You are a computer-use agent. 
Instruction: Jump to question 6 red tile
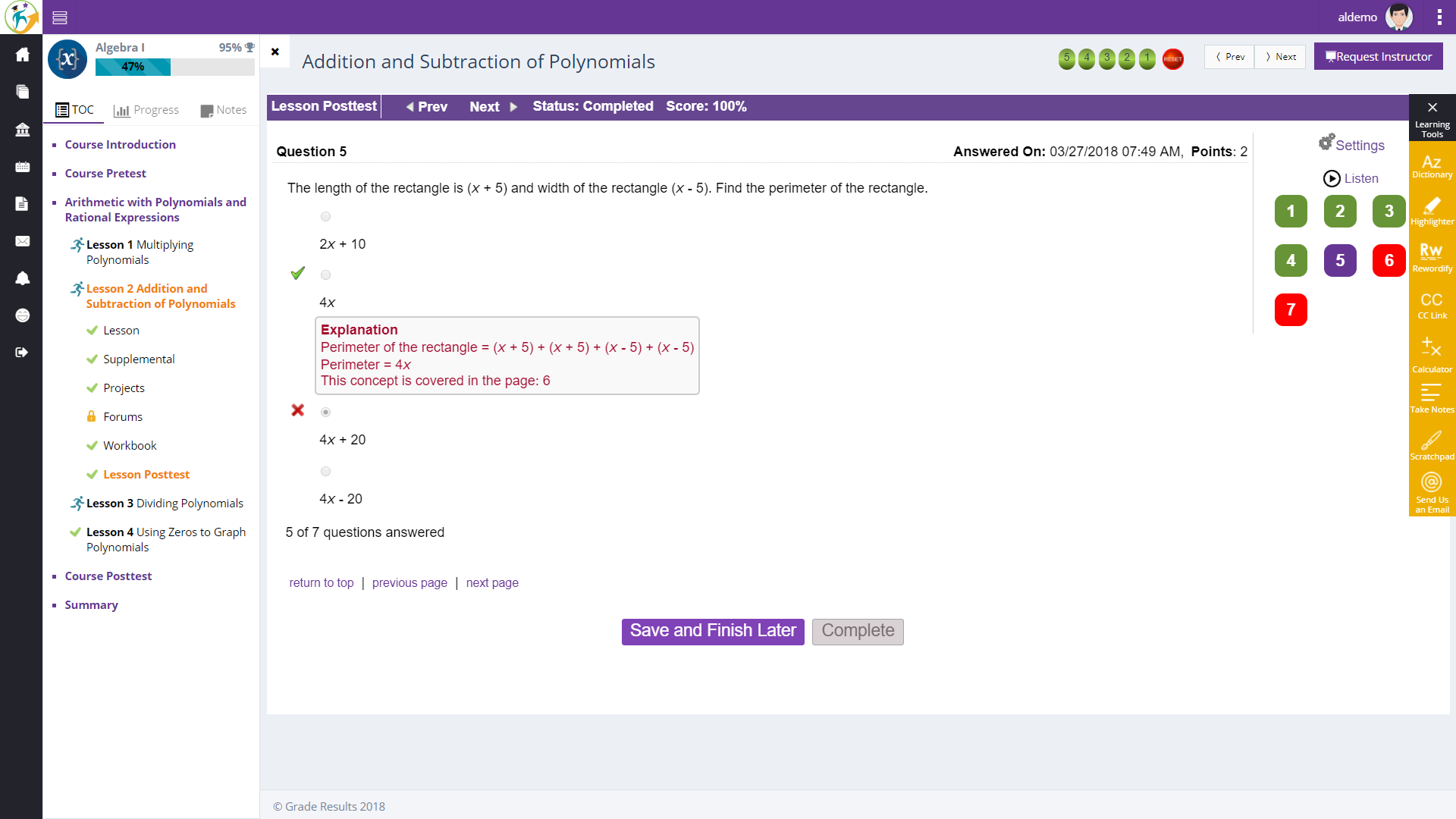pos(1389,260)
